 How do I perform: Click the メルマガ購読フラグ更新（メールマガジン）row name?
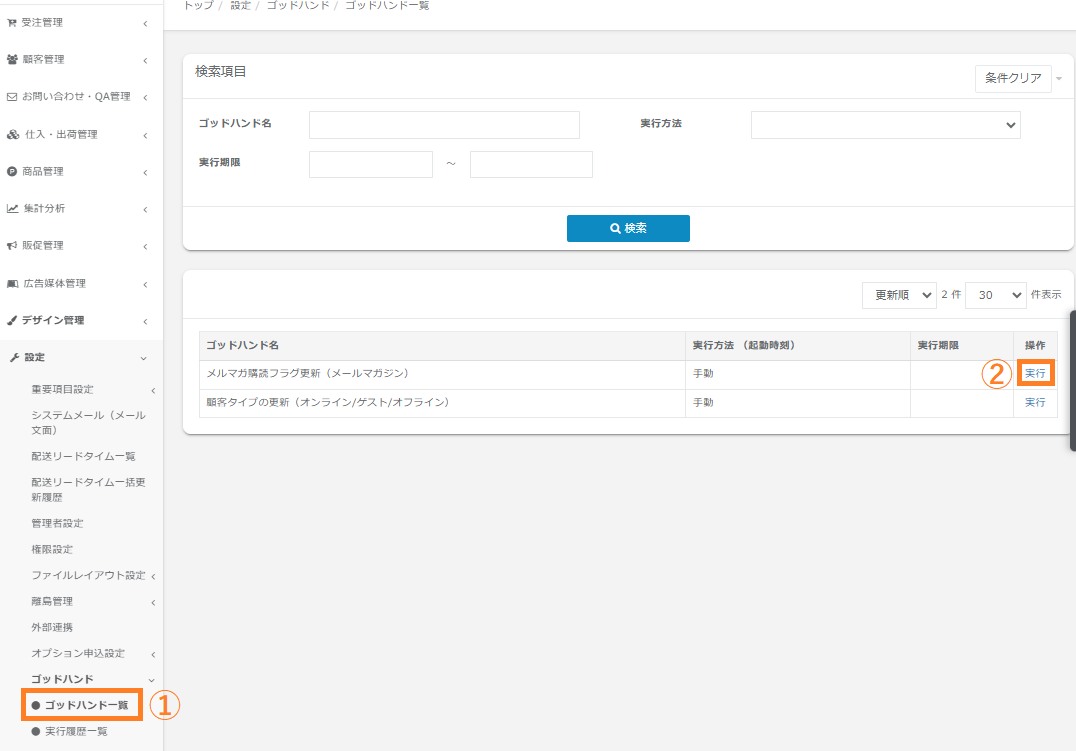(308, 373)
